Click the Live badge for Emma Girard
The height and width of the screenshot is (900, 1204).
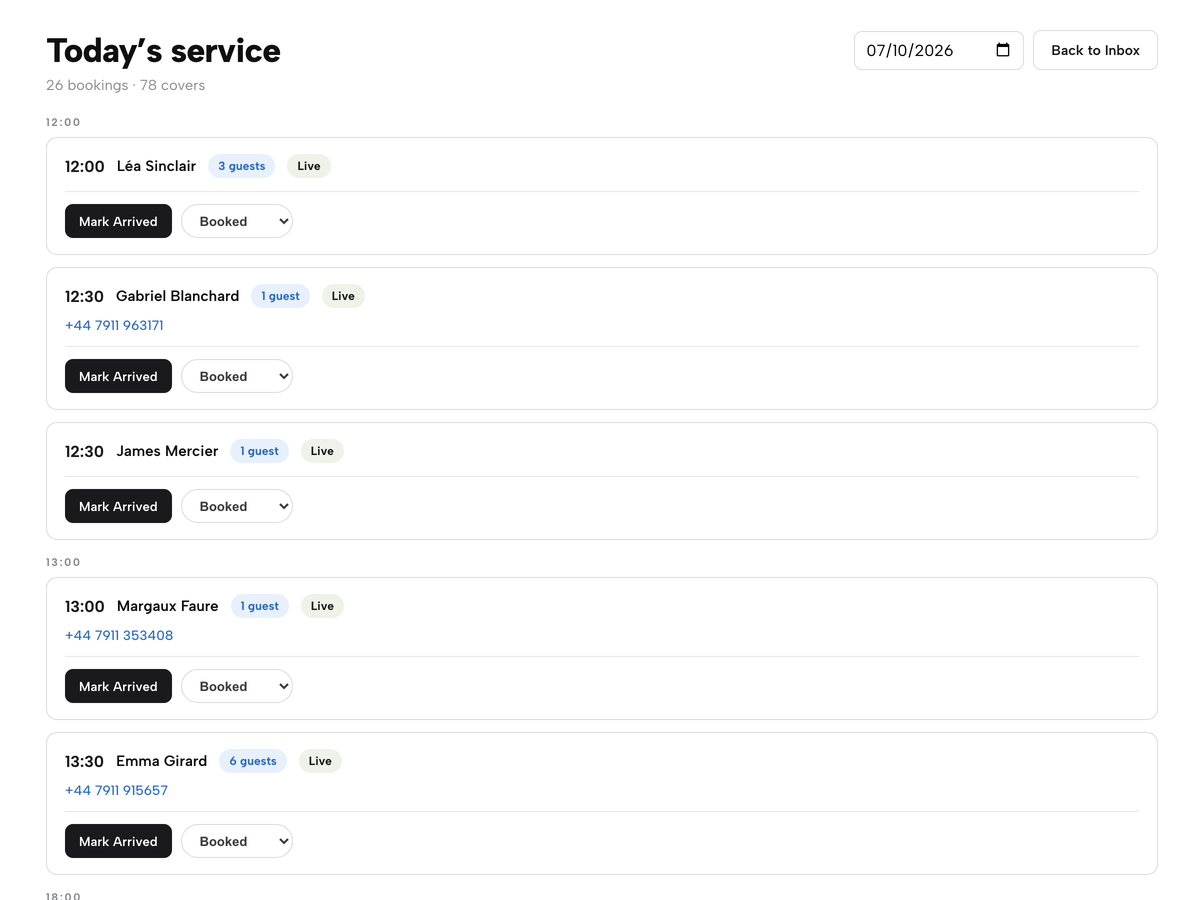tap(320, 761)
